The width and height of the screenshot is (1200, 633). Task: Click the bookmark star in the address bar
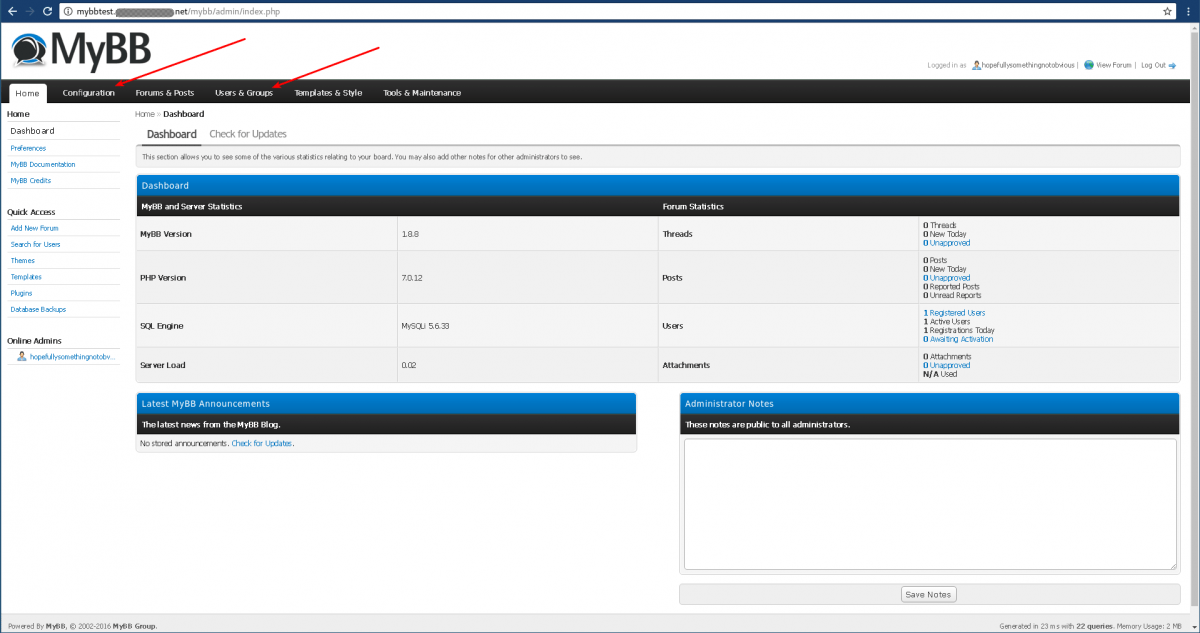click(1167, 12)
